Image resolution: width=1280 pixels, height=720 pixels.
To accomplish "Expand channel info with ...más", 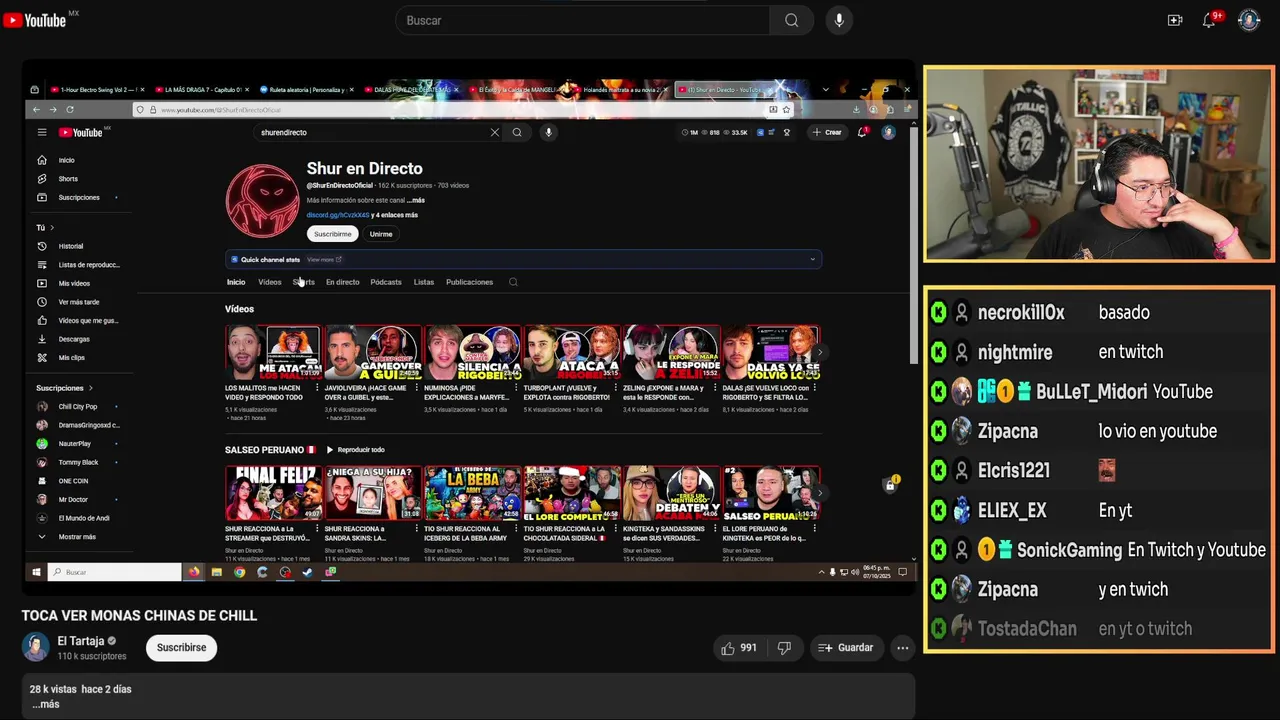I will (x=416, y=200).
